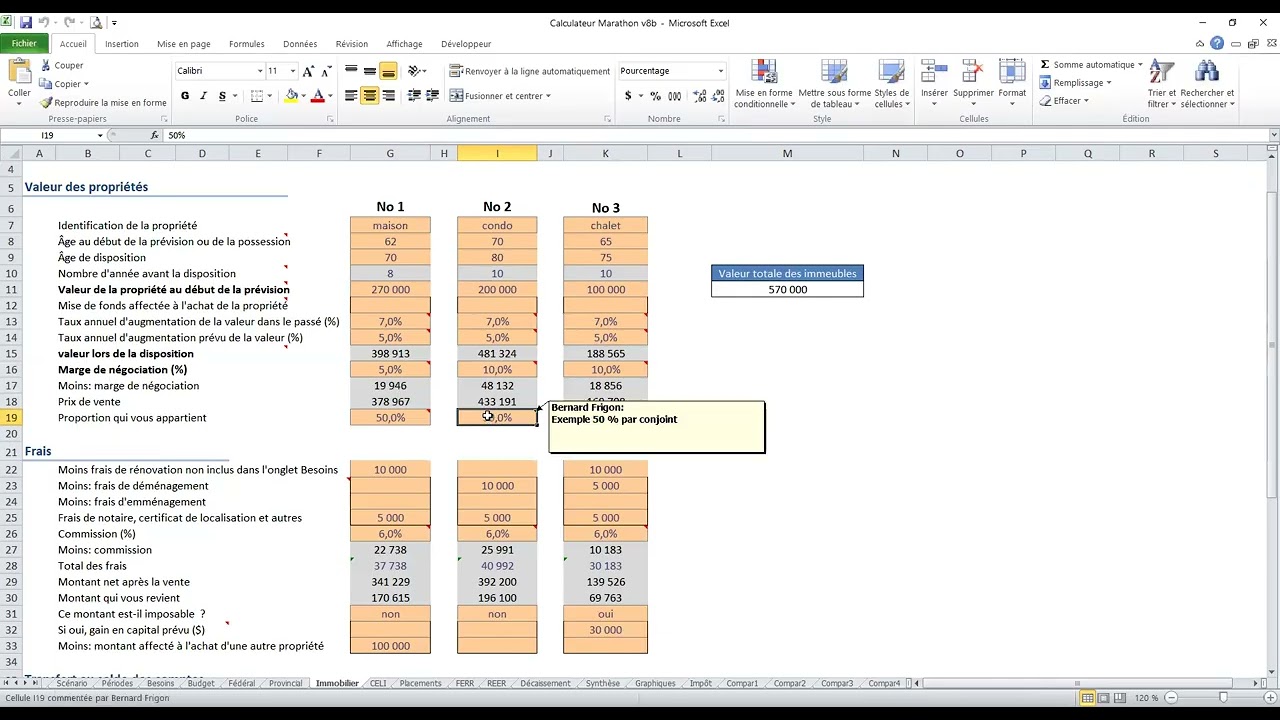This screenshot has width=1280, height=720.
Task: Open the Copier dropdown arrow
Action: pyautogui.click(x=86, y=84)
